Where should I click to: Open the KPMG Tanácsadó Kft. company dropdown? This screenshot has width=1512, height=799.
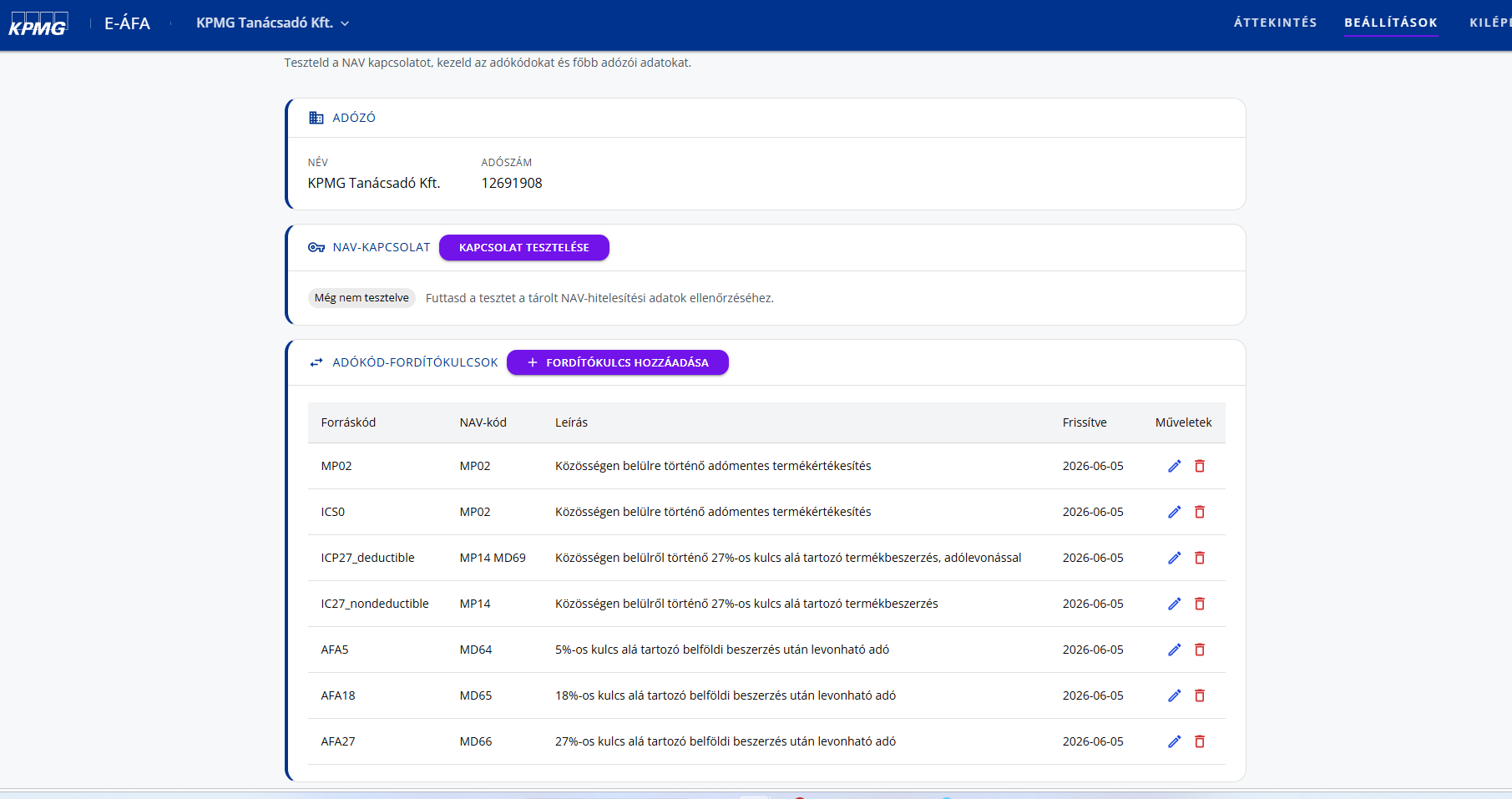tap(273, 23)
